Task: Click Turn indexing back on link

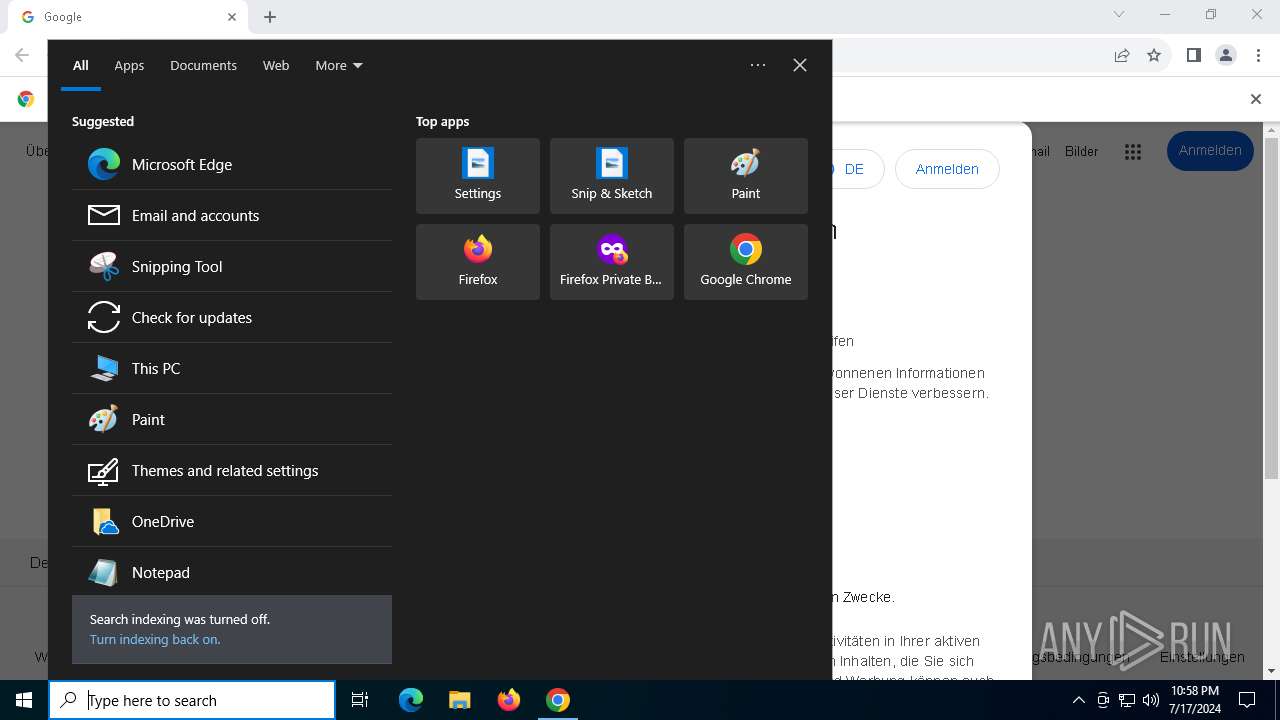Action: (x=155, y=639)
